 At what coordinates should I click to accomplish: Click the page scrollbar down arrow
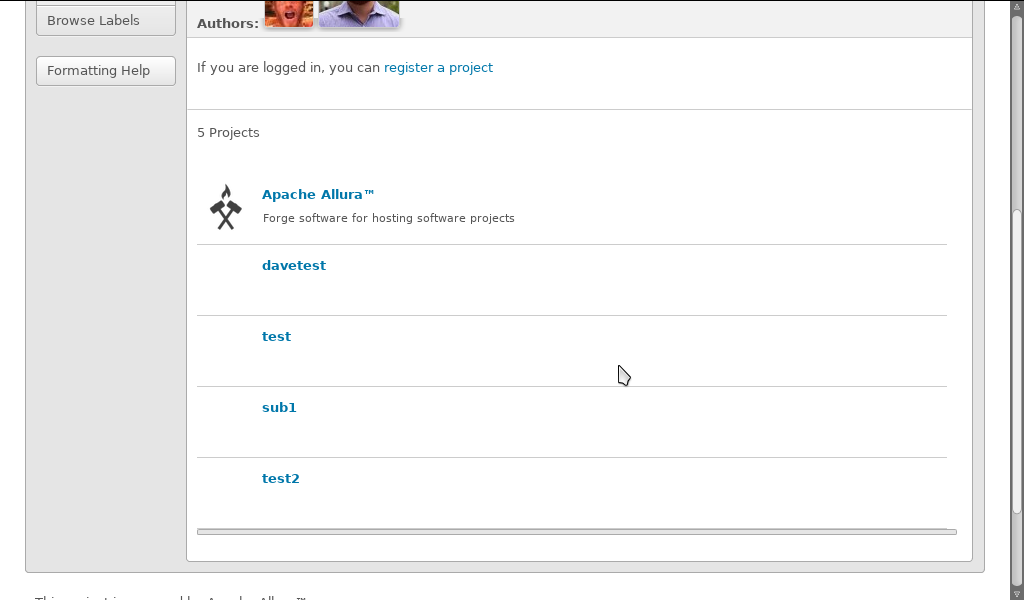[x=1017, y=594]
